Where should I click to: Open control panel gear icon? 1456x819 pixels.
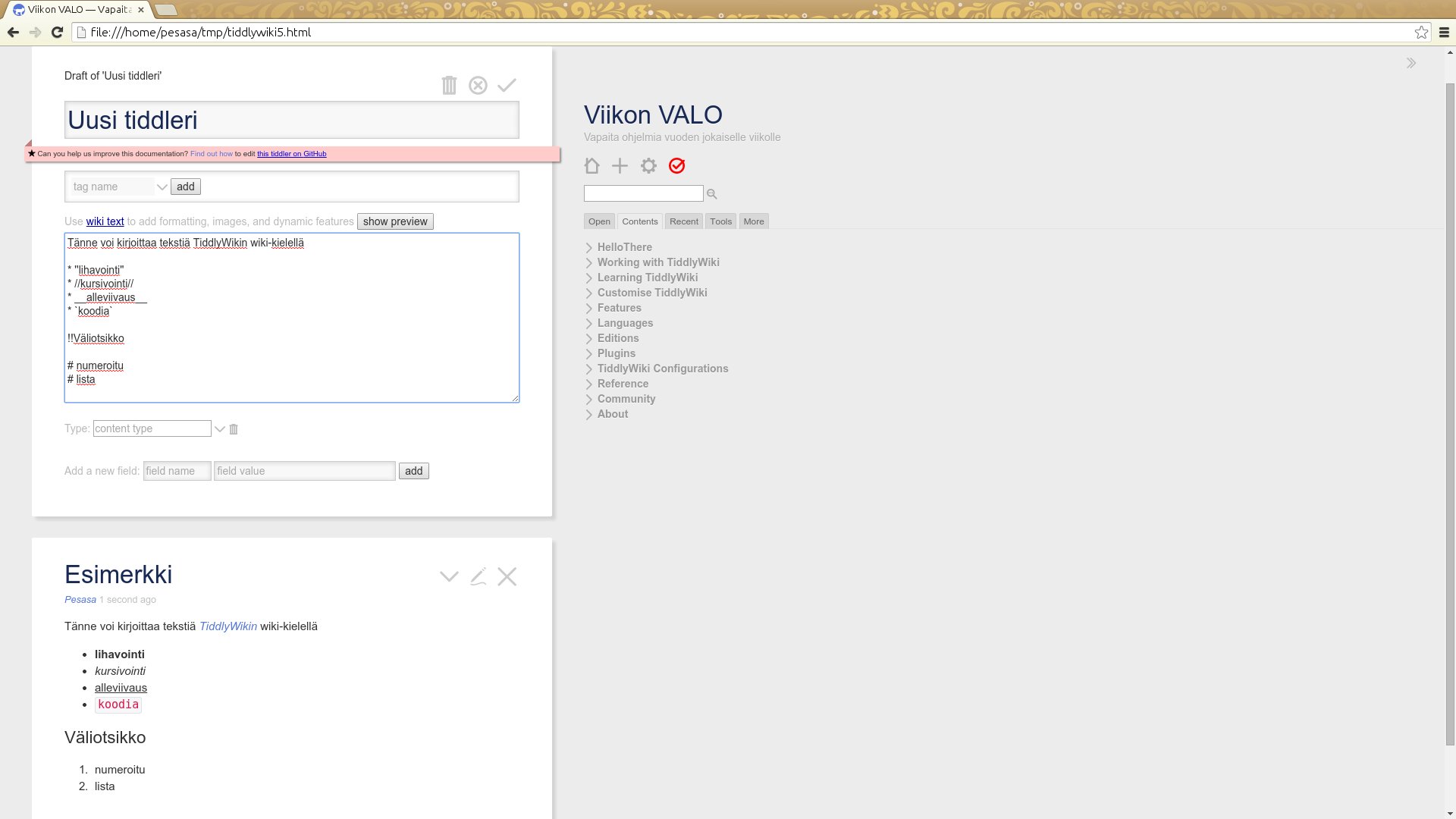click(648, 166)
